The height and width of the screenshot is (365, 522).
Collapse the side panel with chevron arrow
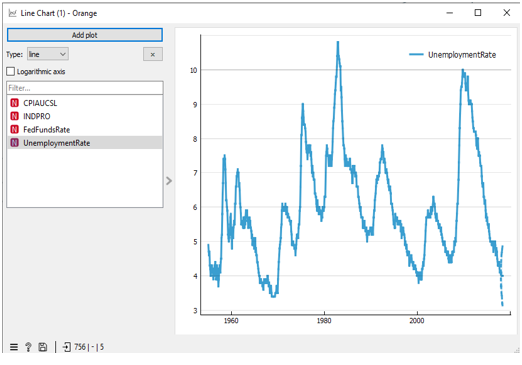[169, 181]
